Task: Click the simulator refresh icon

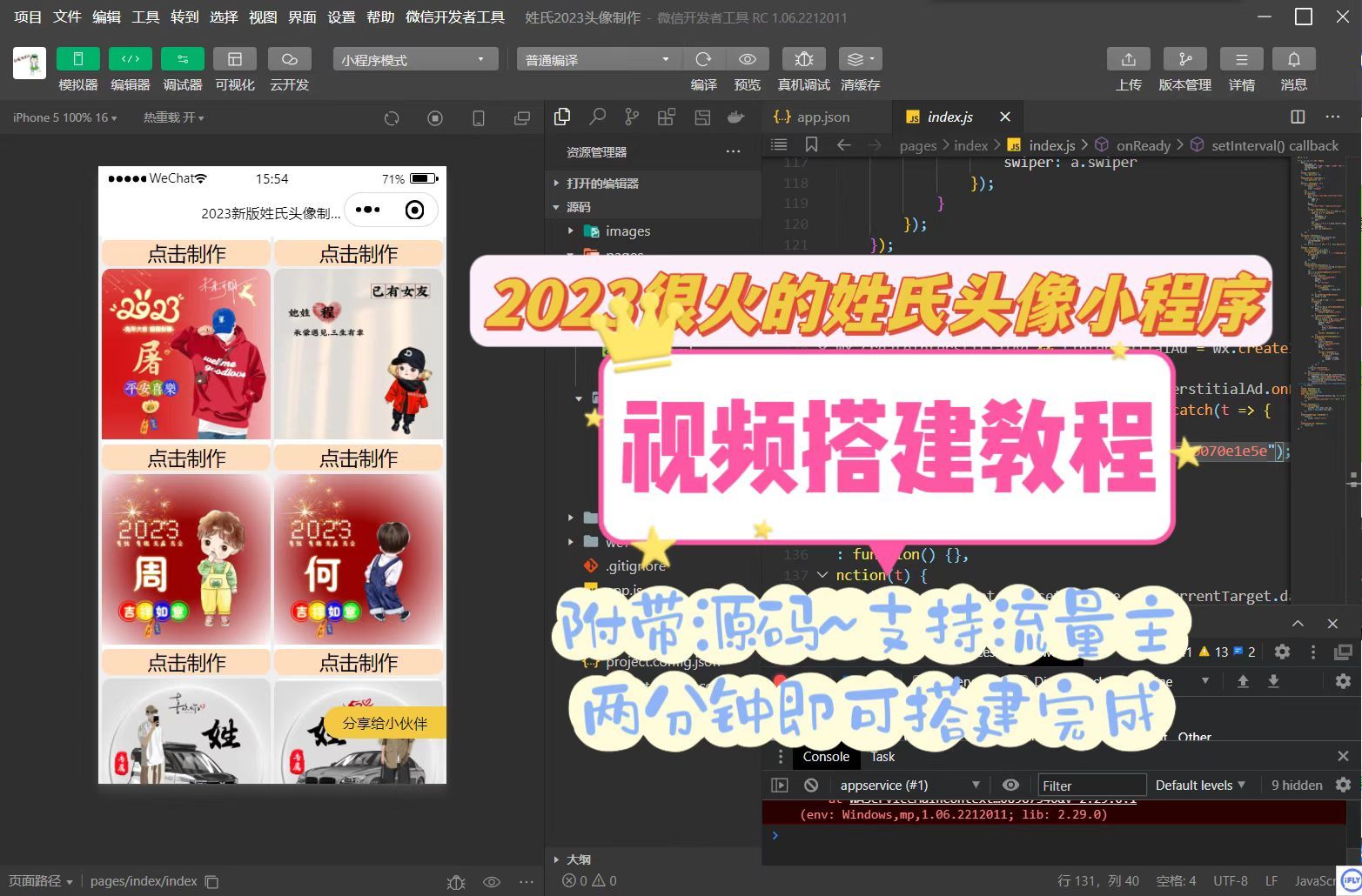Action: point(392,118)
